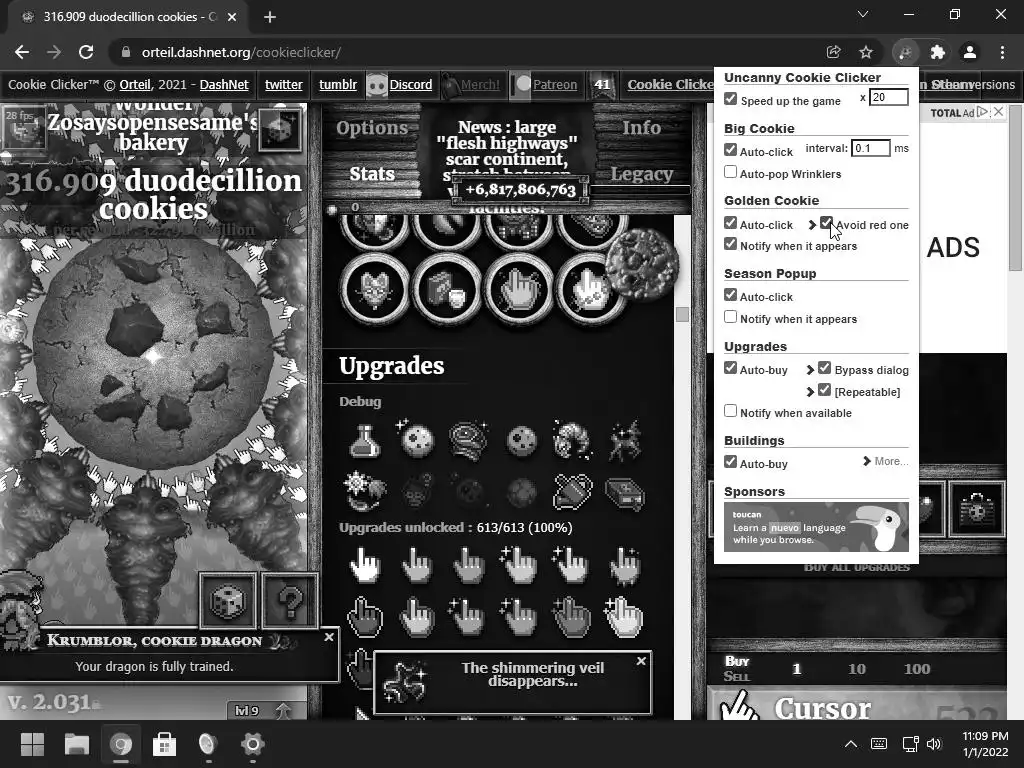Open Settings gear in the taskbar

pyautogui.click(x=252, y=744)
